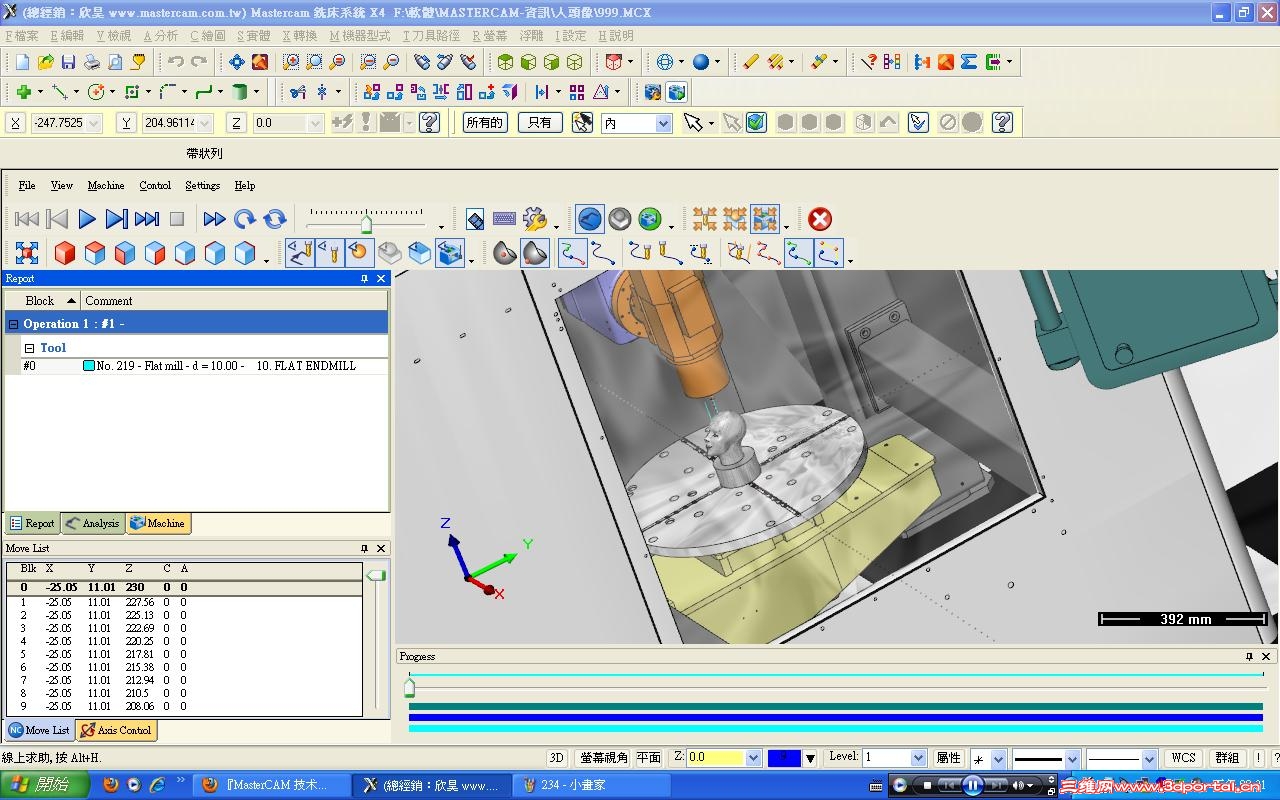This screenshot has width=1280, height=800.
Task: Click the green cylinder solid icon
Action: (239, 92)
